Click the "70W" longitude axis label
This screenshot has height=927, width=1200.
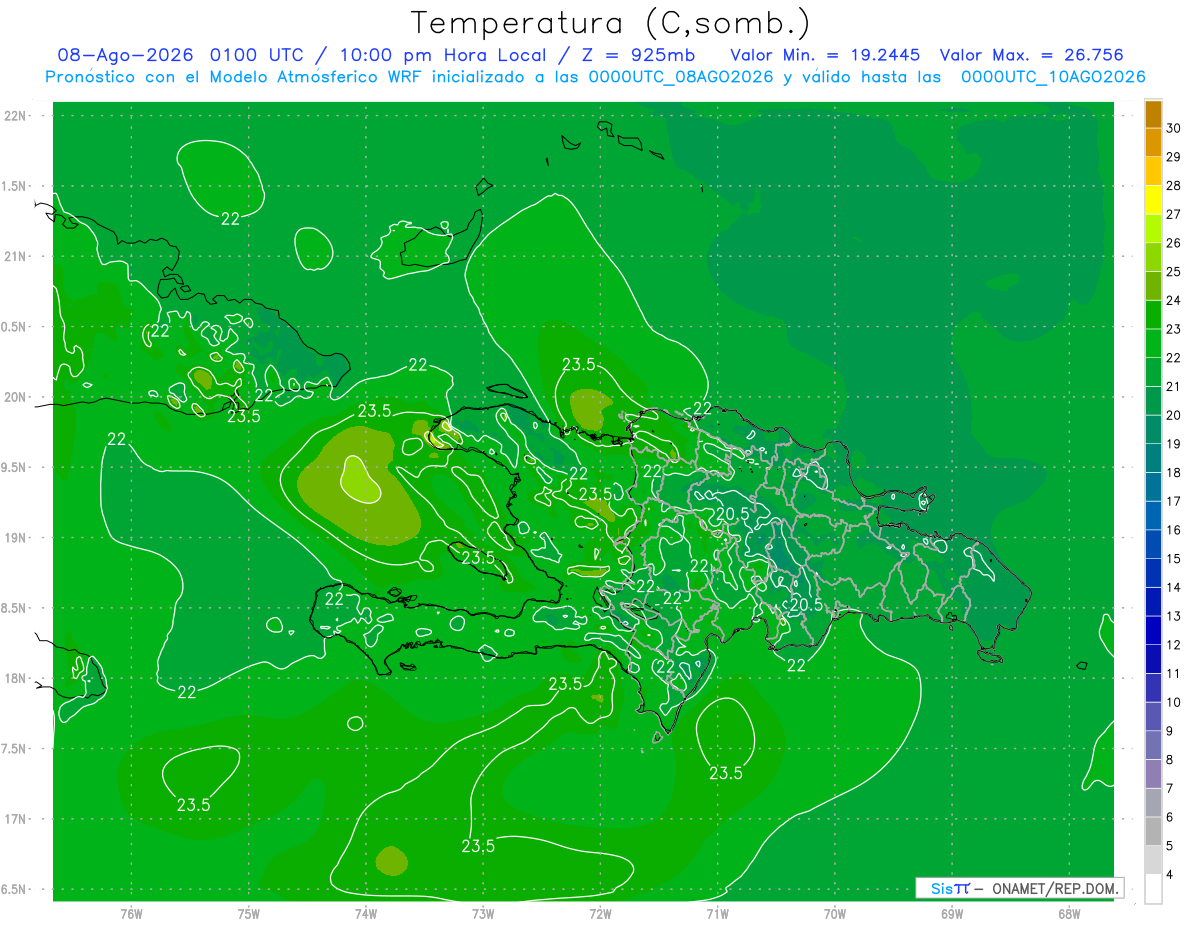coord(834,914)
